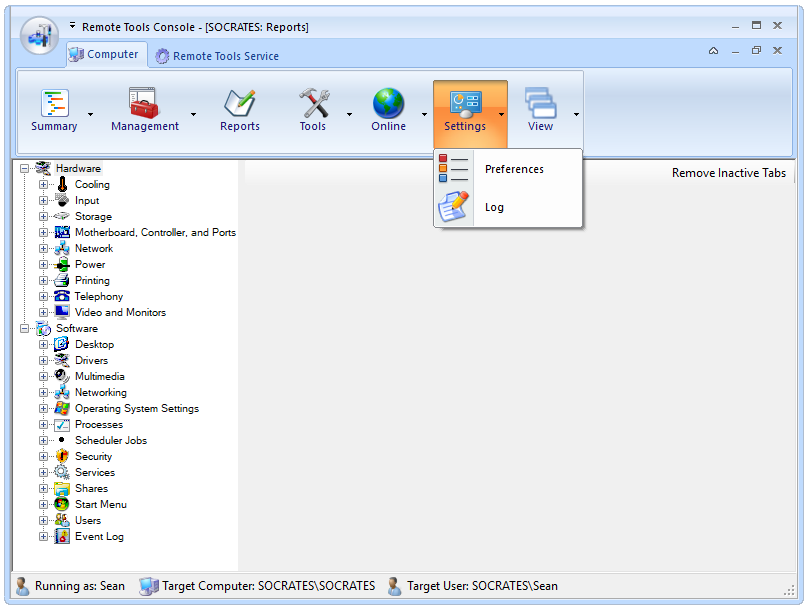Click the Security shield icon
Image resolution: width=809 pixels, height=607 pixels.
point(62,456)
